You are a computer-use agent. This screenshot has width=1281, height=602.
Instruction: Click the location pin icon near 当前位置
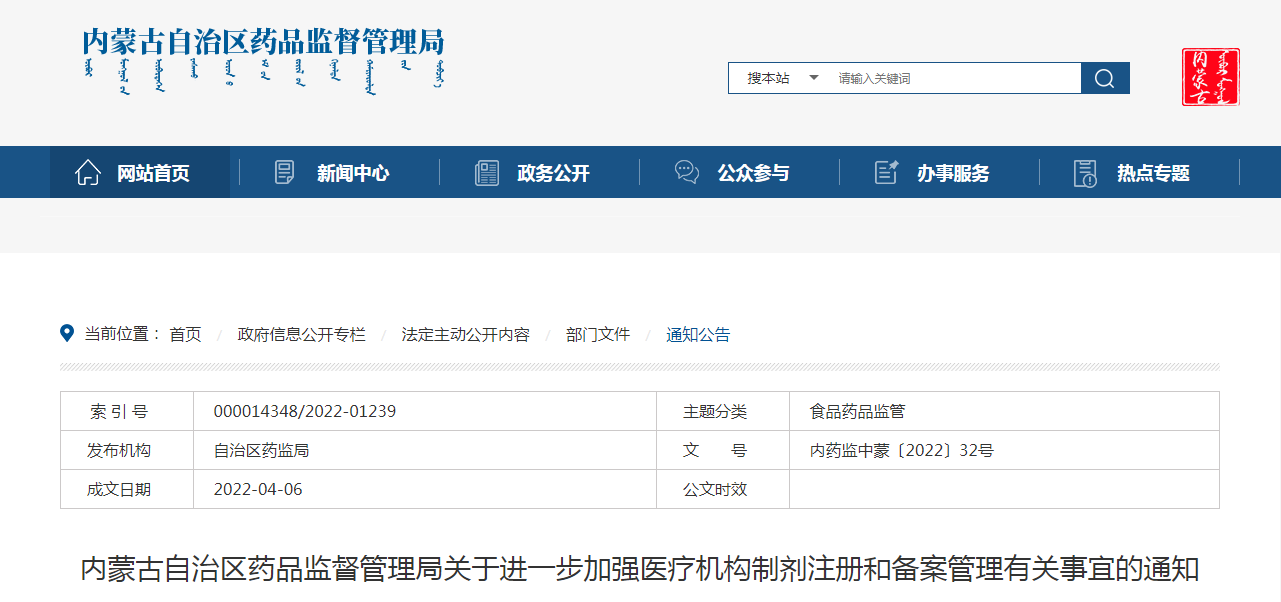[x=68, y=334]
